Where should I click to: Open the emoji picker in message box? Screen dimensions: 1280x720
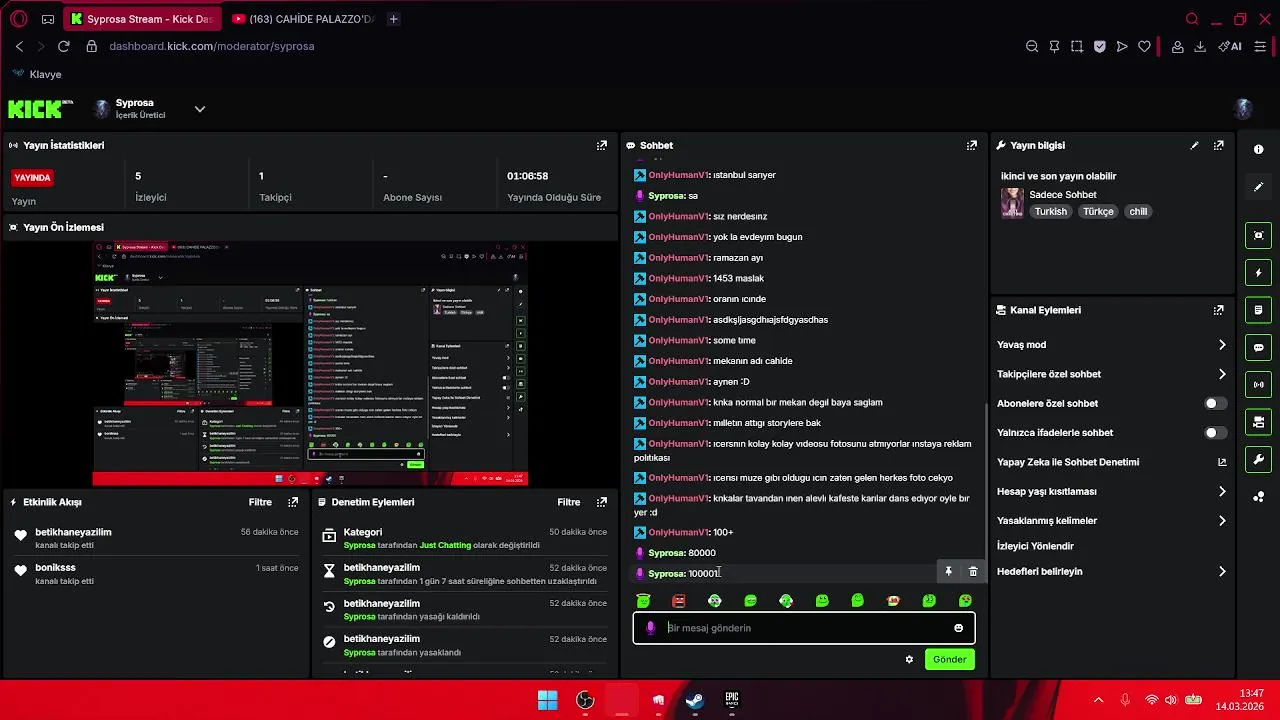[958, 628]
